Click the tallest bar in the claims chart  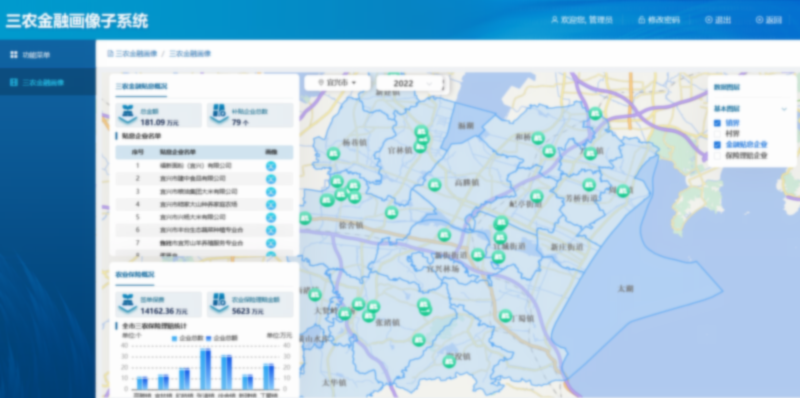(206, 369)
